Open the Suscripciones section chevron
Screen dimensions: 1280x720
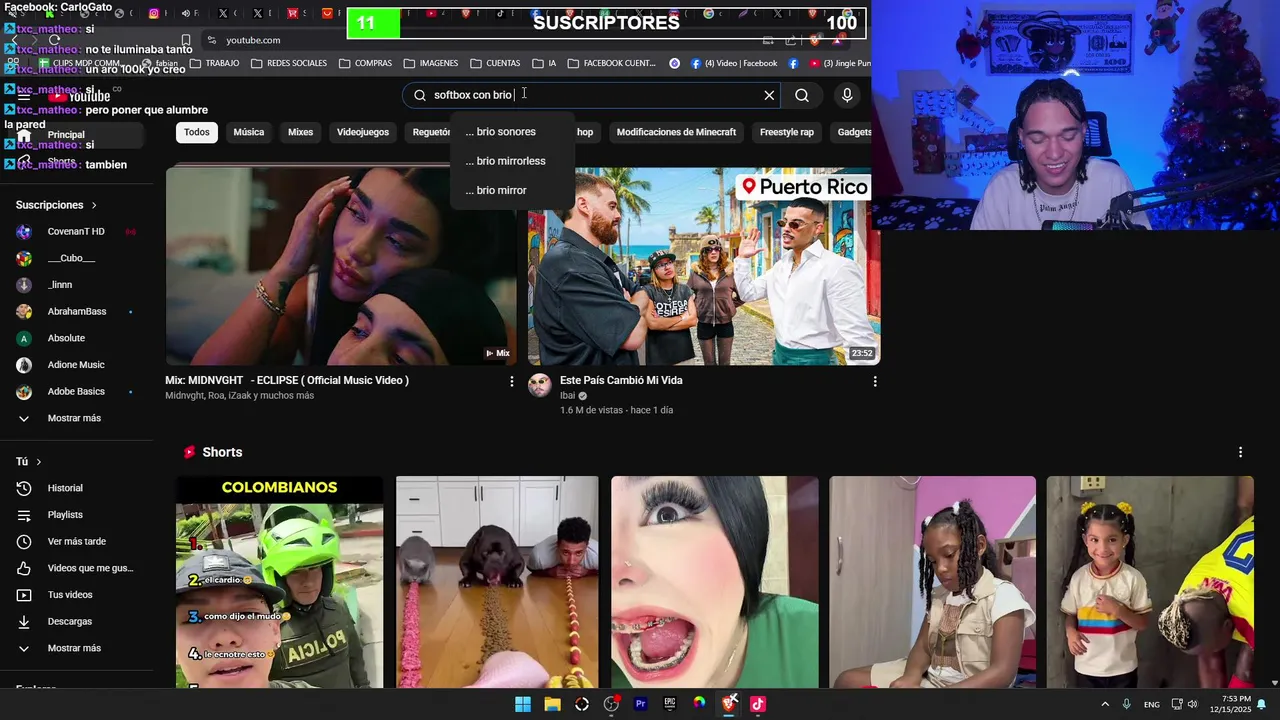(x=94, y=205)
